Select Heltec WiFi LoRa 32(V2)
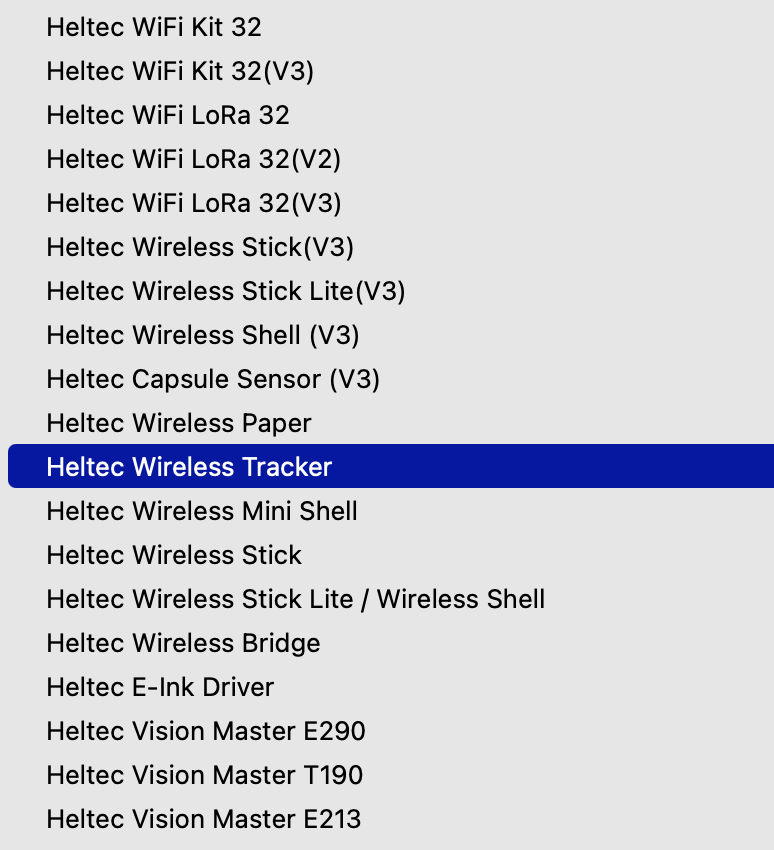774x850 pixels. tap(194, 159)
